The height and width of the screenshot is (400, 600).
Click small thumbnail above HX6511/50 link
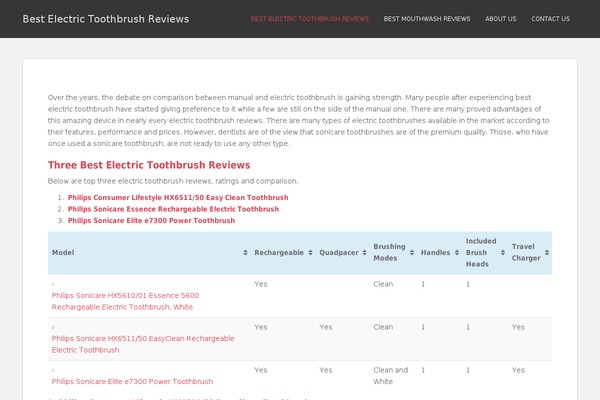coord(53,327)
